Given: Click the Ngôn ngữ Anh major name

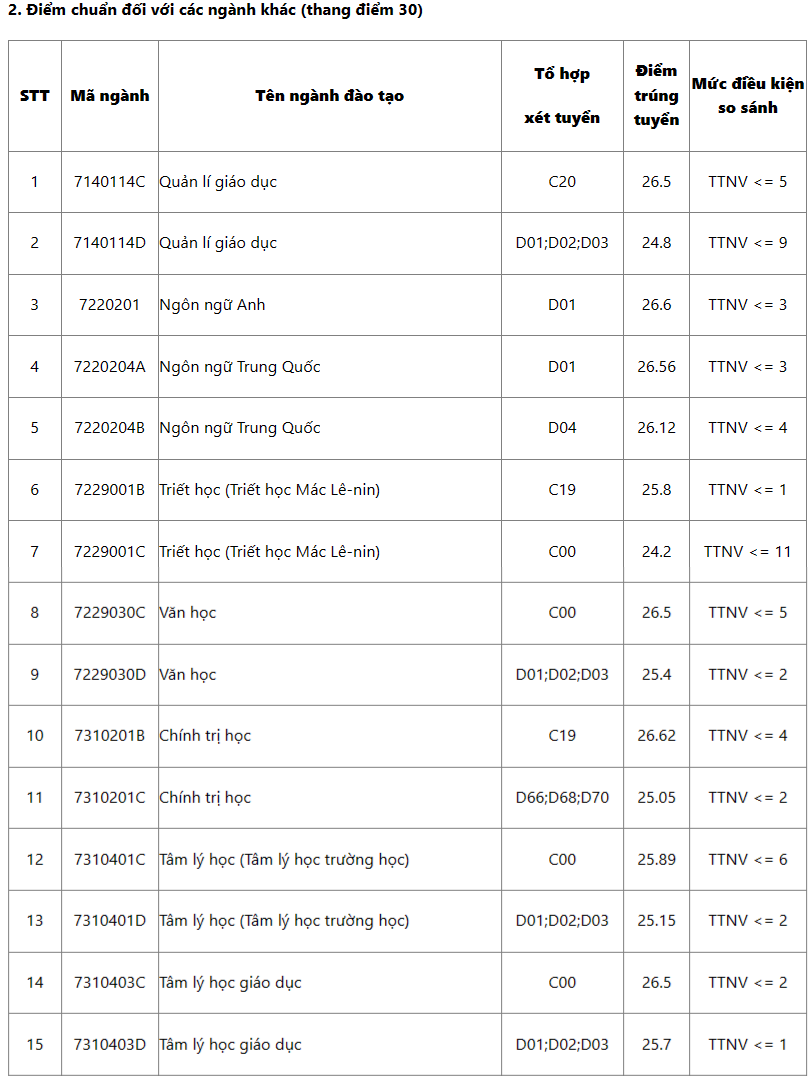Looking at the screenshot, I should [213, 305].
